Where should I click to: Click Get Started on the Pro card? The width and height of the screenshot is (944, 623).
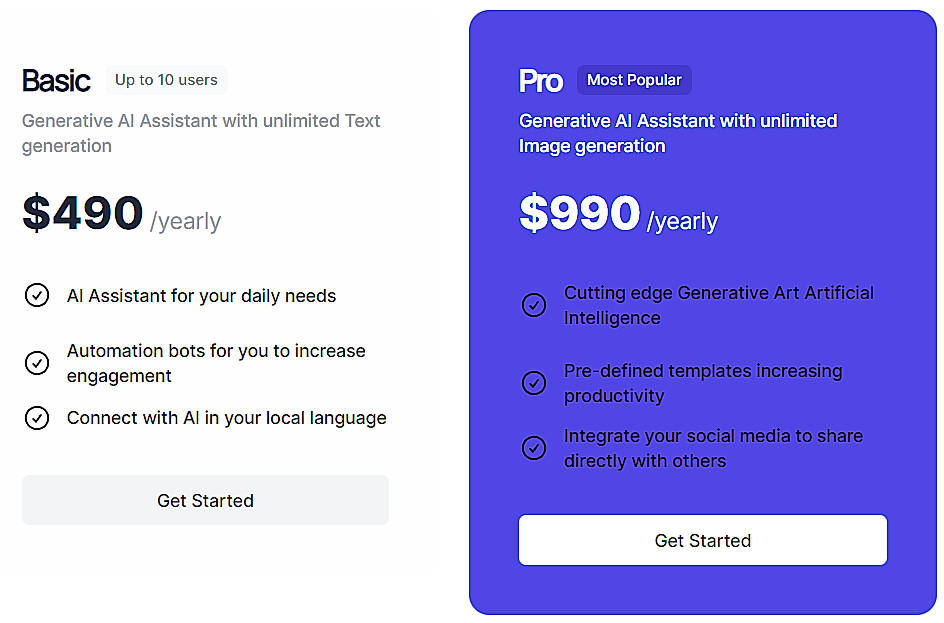[702, 540]
